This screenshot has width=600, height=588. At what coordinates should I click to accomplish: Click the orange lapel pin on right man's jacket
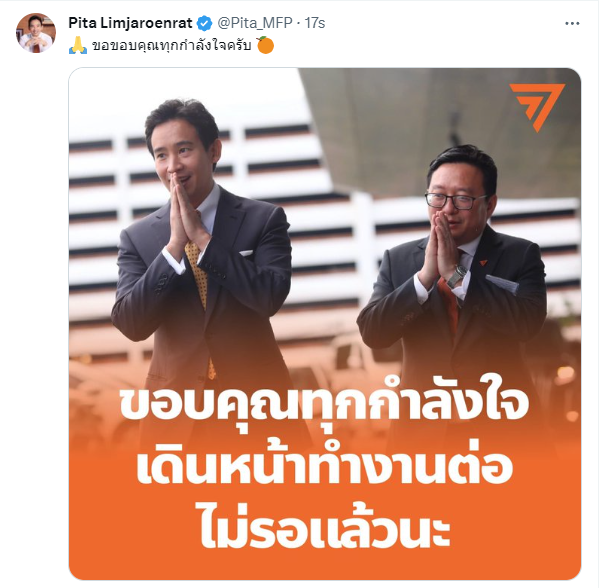(x=483, y=263)
